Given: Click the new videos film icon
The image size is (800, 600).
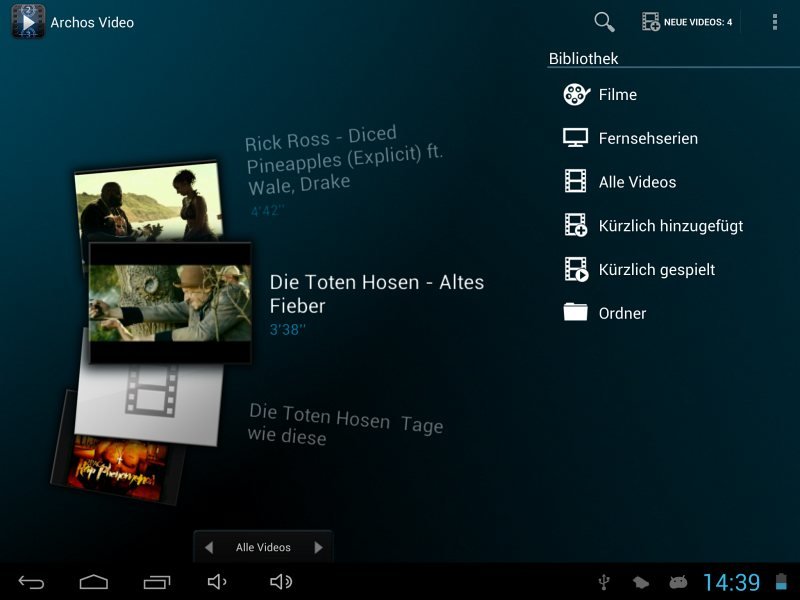Looking at the screenshot, I should click(x=651, y=22).
